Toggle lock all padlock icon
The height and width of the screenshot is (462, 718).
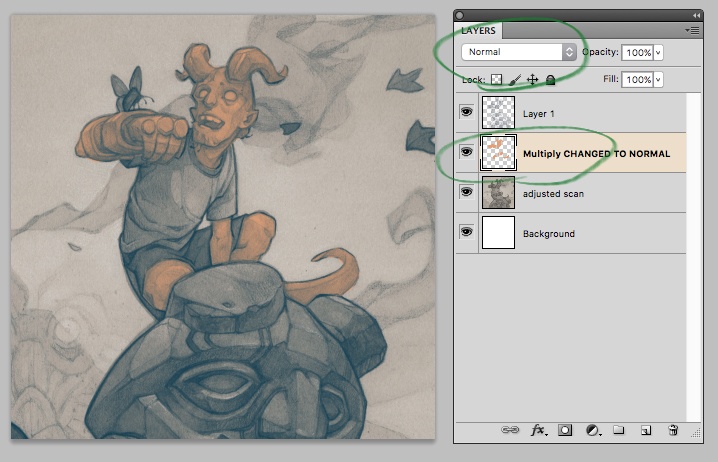550,80
